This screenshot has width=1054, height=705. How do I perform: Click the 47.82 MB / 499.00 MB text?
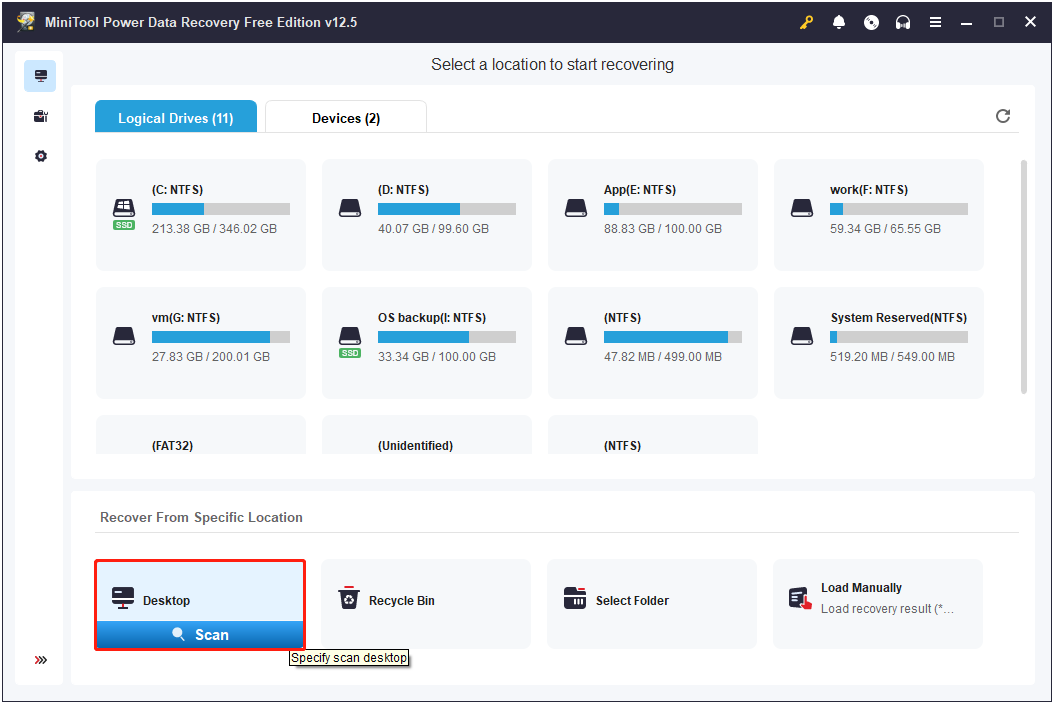click(x=663, y=356)
